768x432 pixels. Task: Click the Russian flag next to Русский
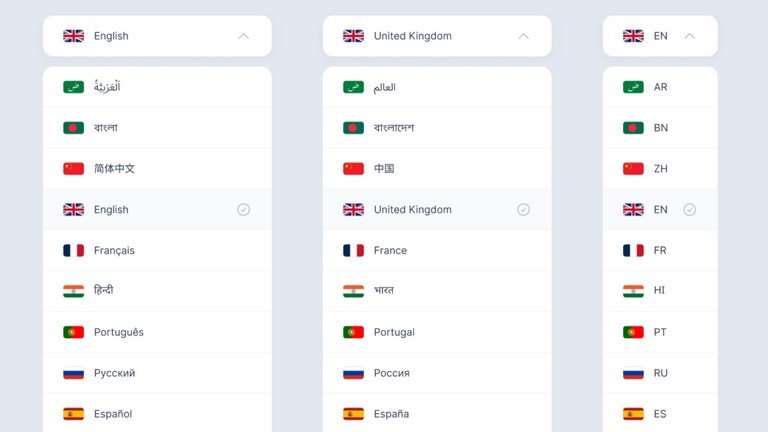coord(73,373)
